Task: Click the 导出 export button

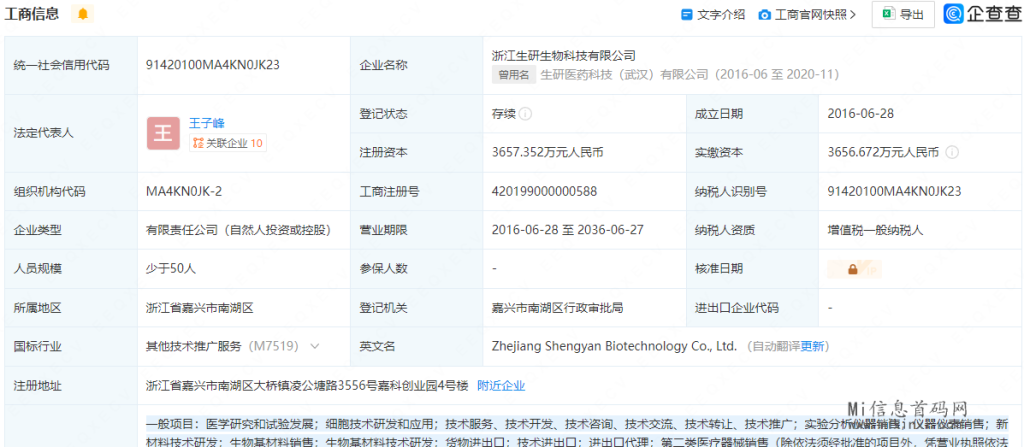Action: coord(903,14)
